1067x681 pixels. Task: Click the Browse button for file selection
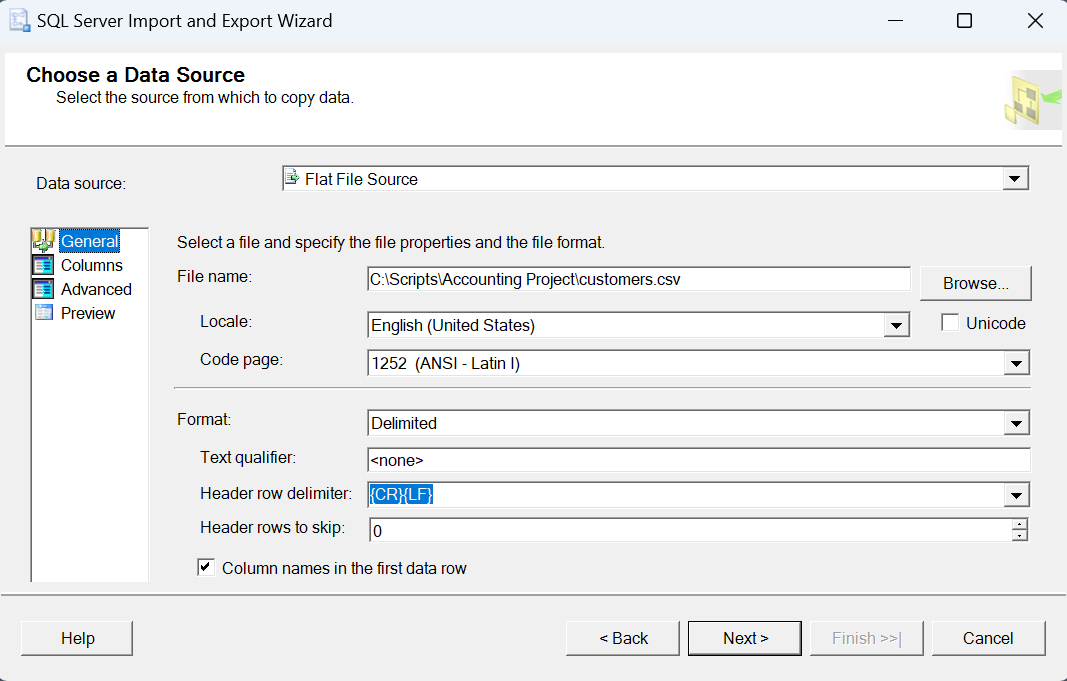[975, 283]
